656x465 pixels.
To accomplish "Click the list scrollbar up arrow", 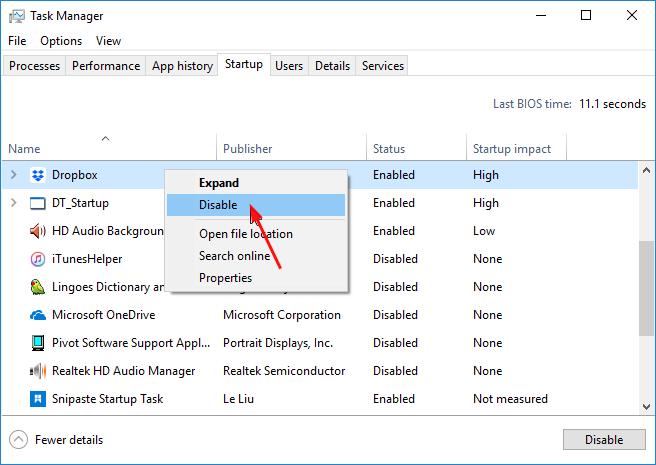I will tap(646, 170).
